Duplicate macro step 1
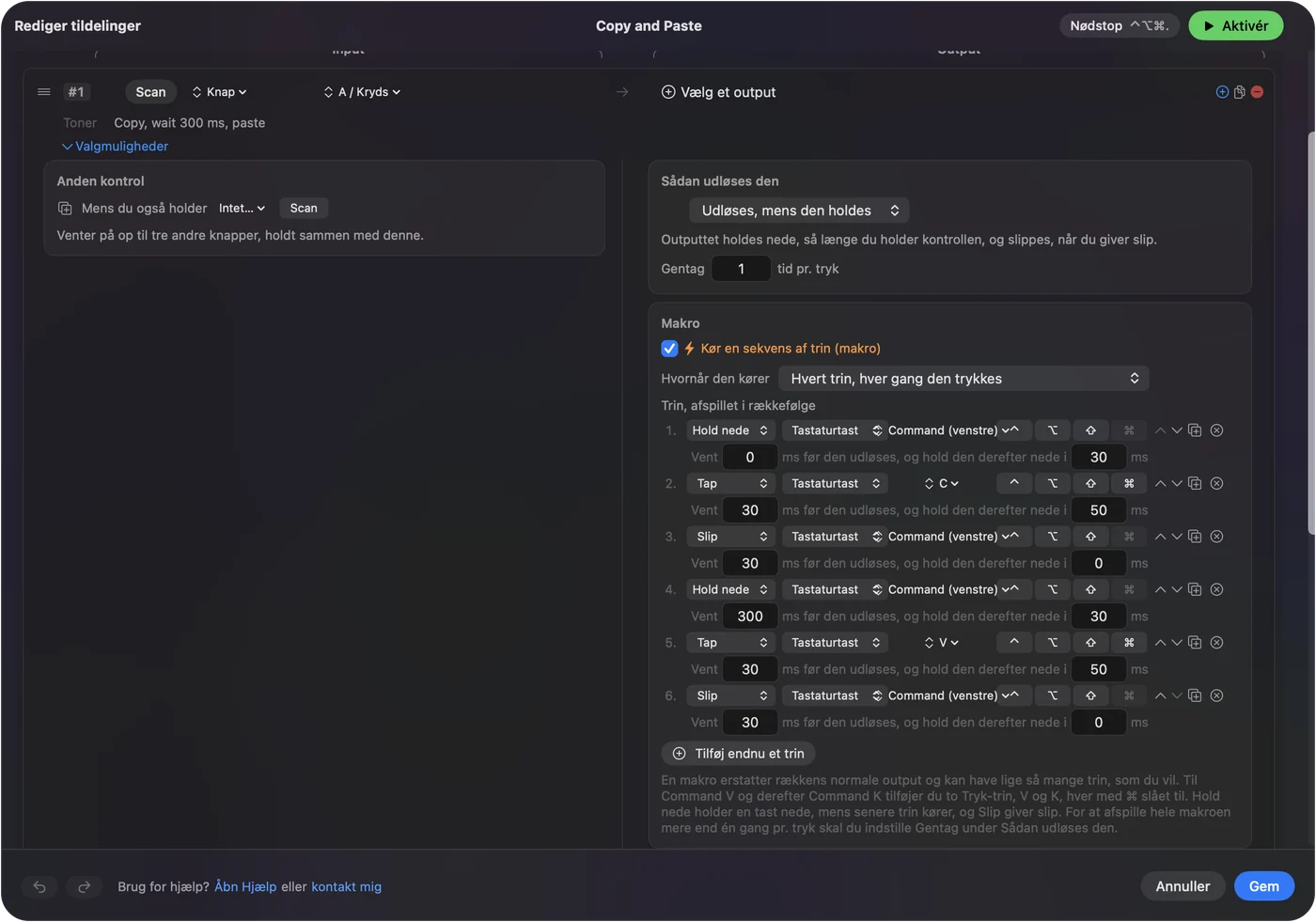 click(1195, 430)
